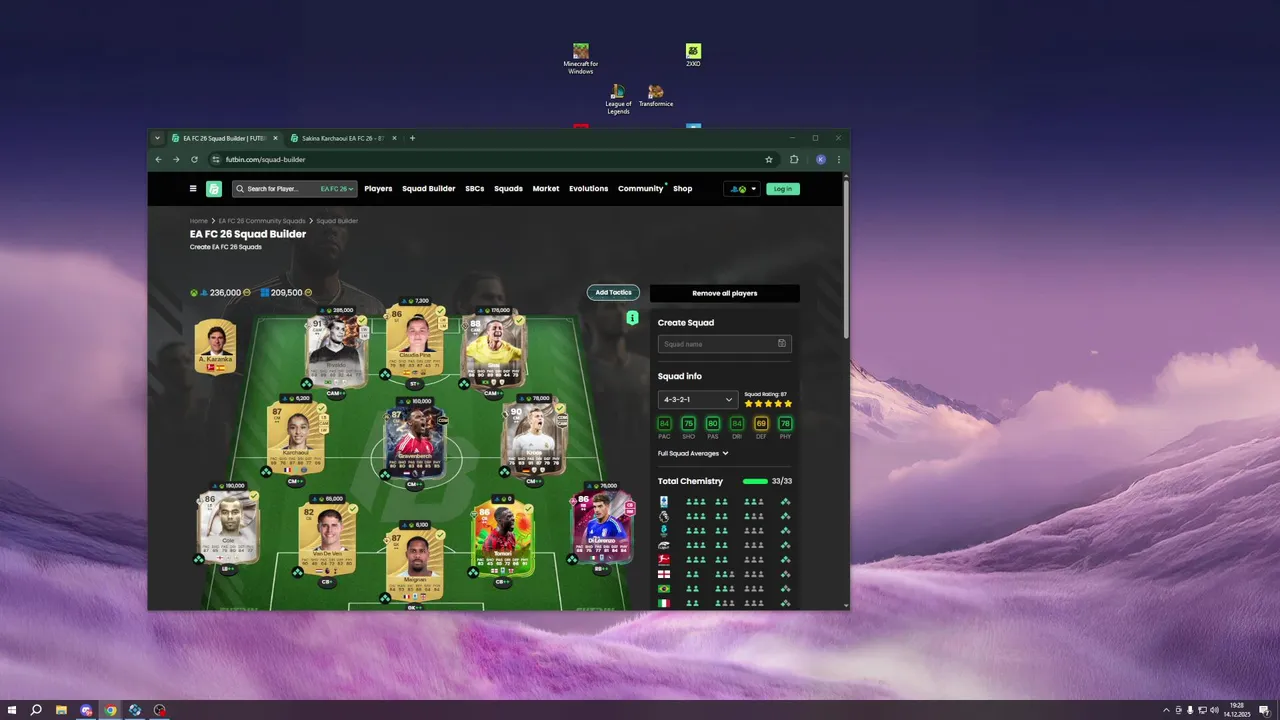Show hidden system tray icons
Viewport: 1280px width, 720px height.
1166,710
